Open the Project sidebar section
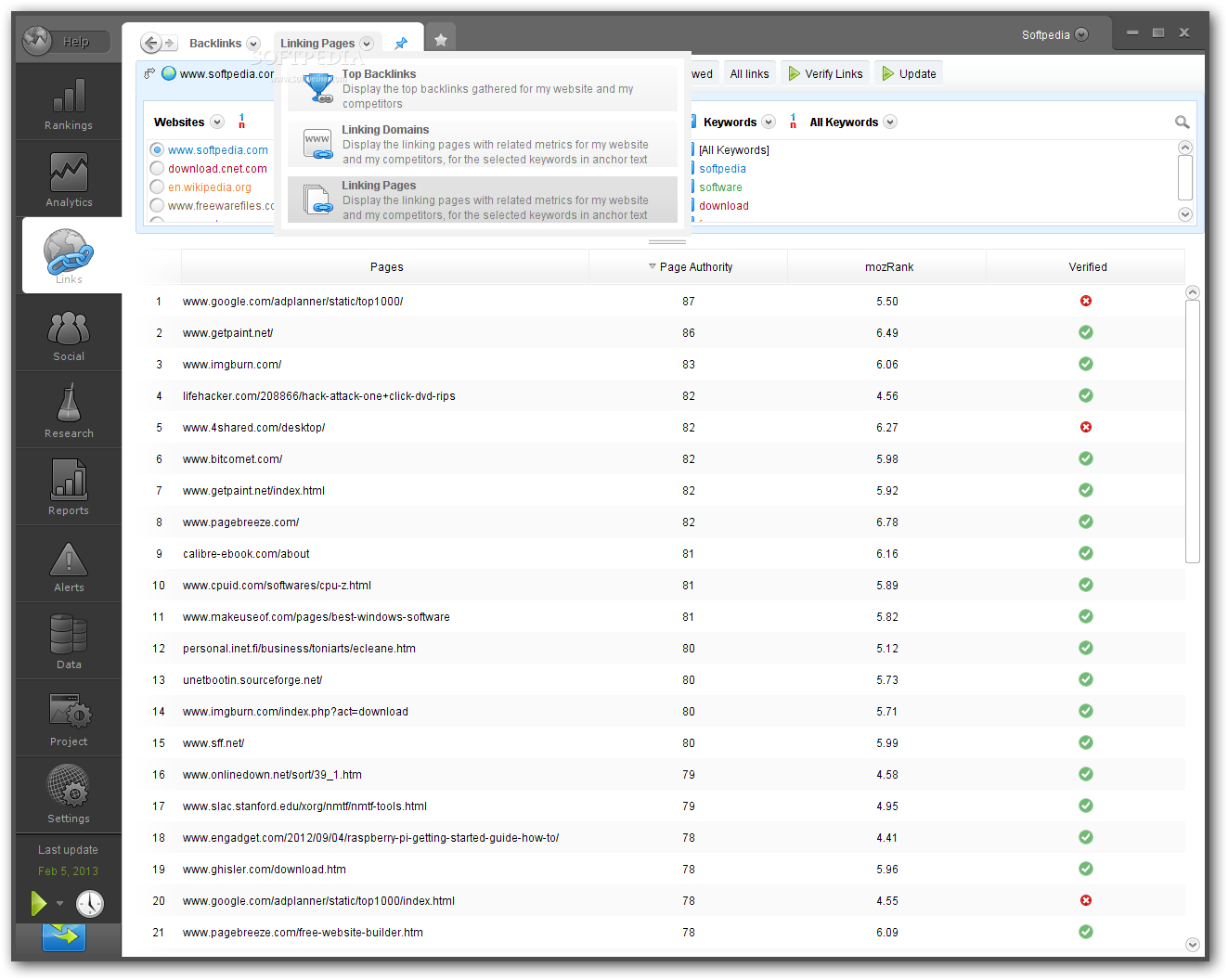 click(x=69, y=718)
